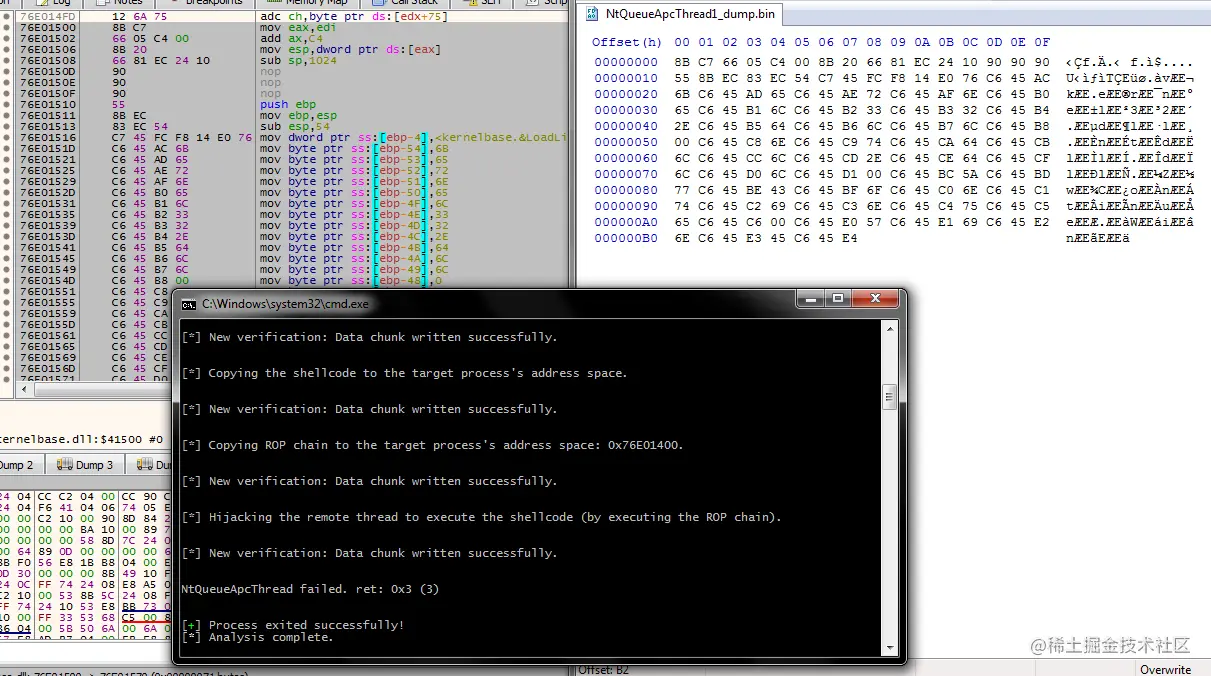Select address 76E0150E in disassembly

point(48,83)
